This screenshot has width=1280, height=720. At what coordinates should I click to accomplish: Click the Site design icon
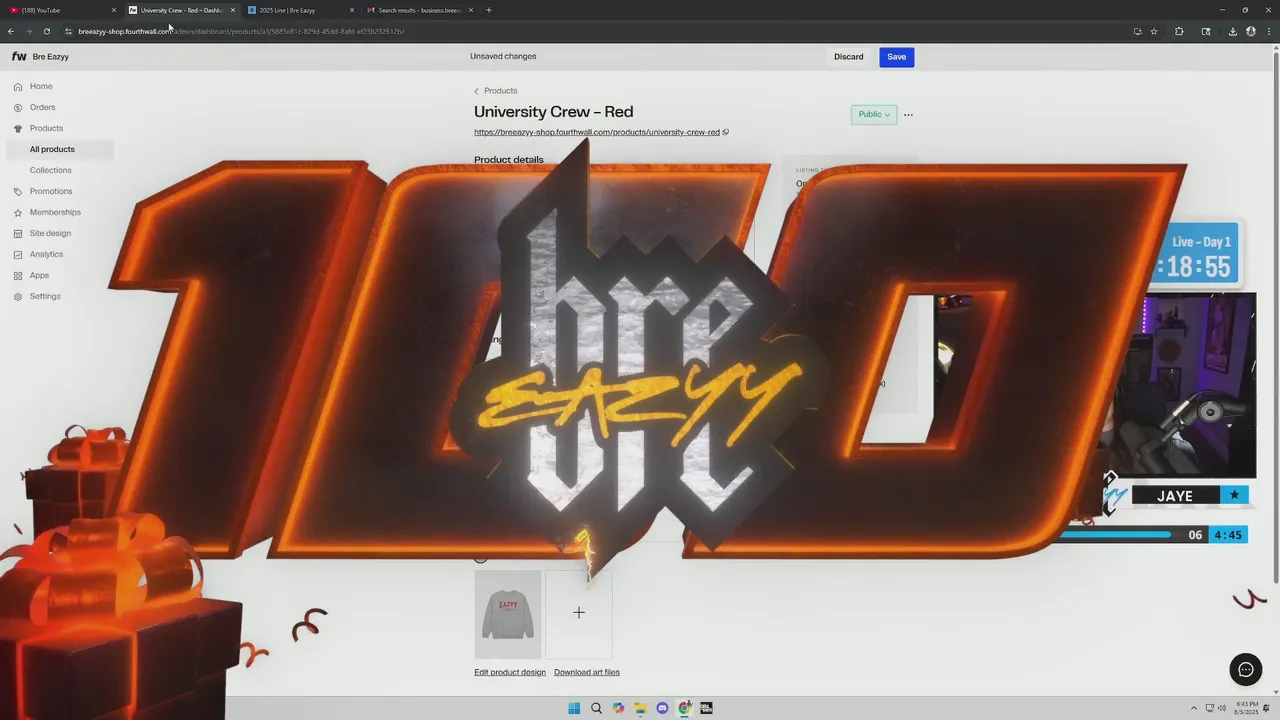18,234
